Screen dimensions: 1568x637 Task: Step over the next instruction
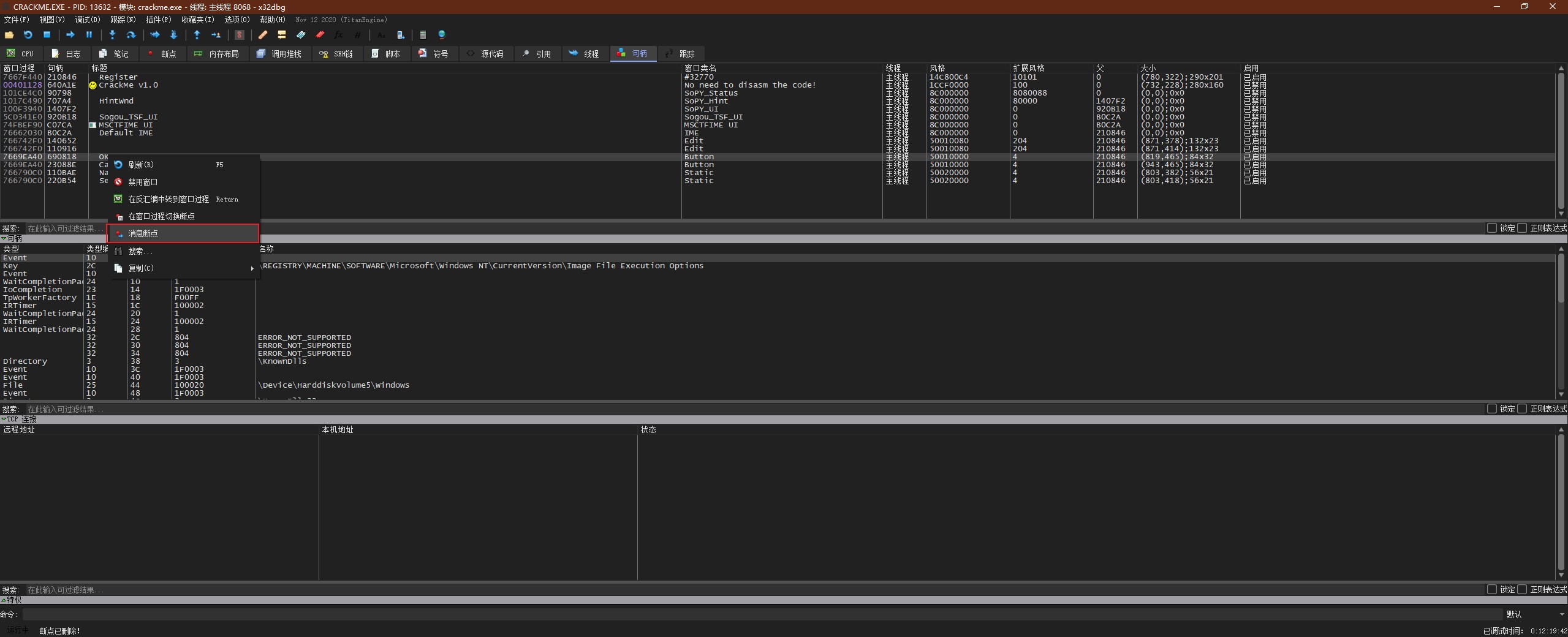pyautogui.click(x=131, y=35)
